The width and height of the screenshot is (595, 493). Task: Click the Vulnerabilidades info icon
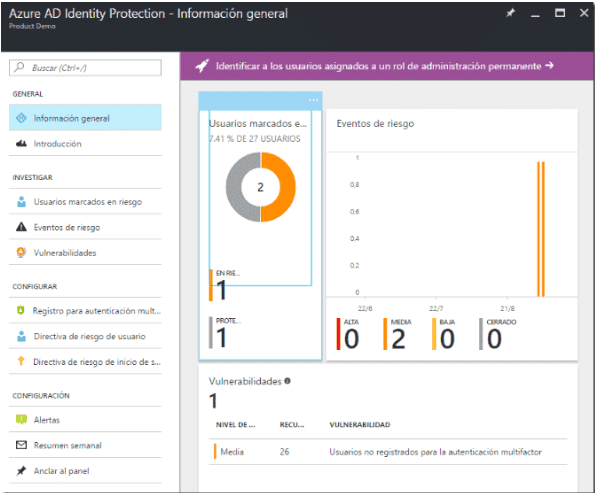[x=287, y=381]
